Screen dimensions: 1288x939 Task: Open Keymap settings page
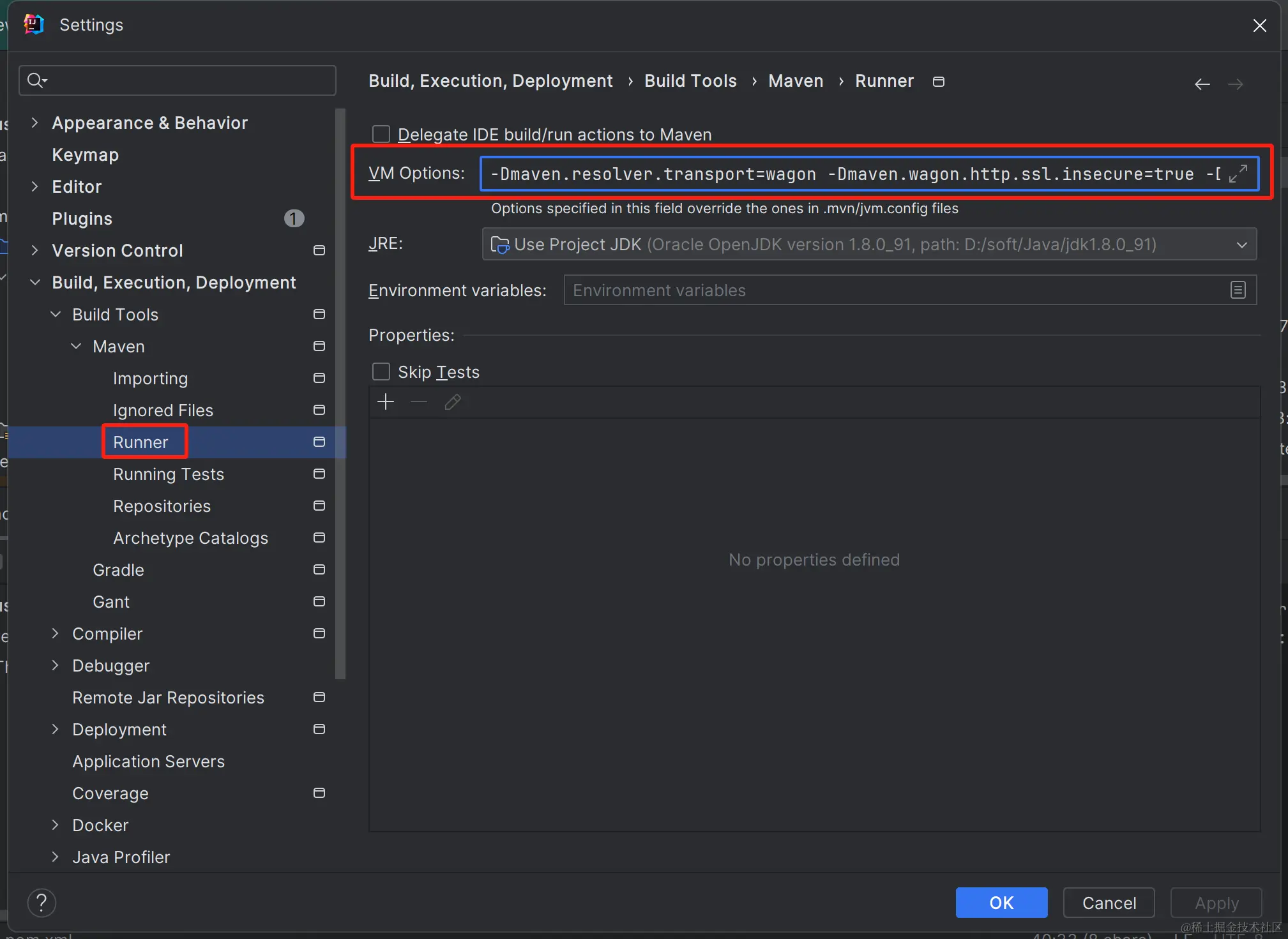point(85,154)
